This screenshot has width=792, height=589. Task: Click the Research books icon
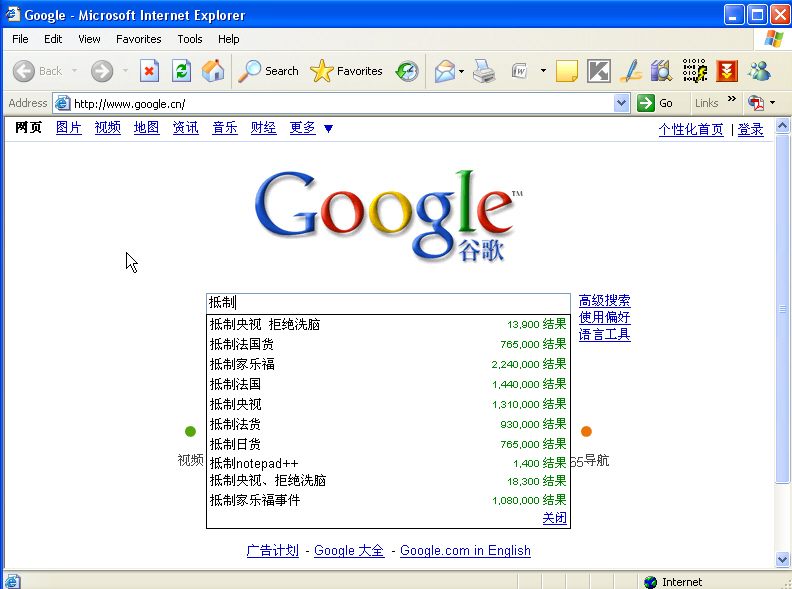(662, 71)
